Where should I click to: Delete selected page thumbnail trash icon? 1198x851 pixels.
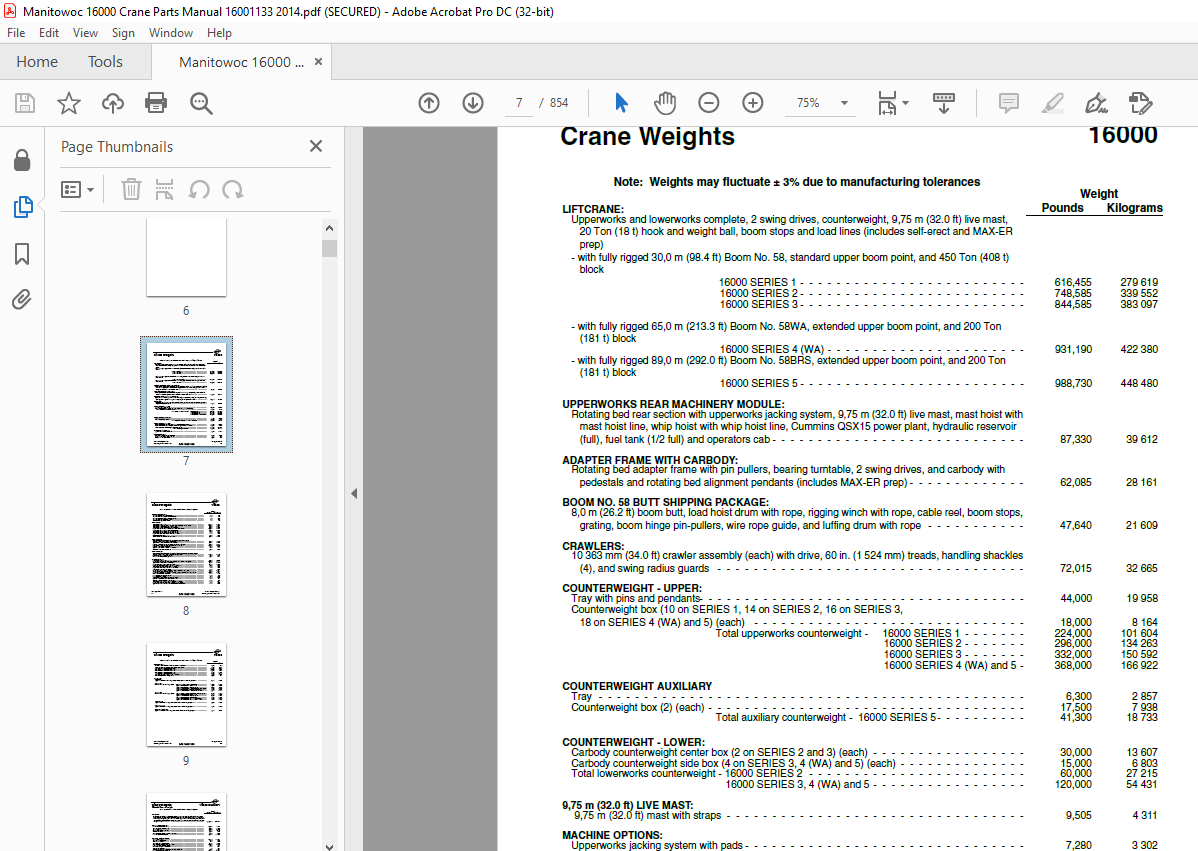click(131, 189)
